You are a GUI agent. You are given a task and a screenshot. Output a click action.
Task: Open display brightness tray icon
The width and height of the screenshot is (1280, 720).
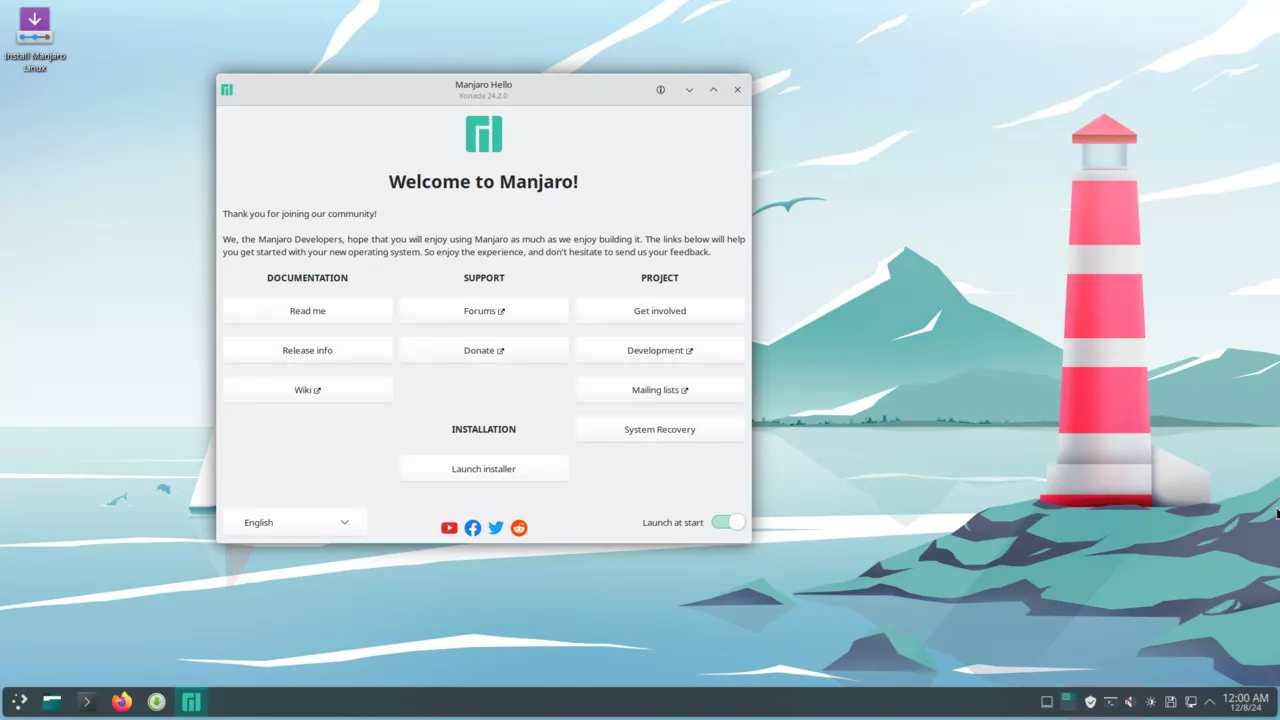[x=1151, y=702]
